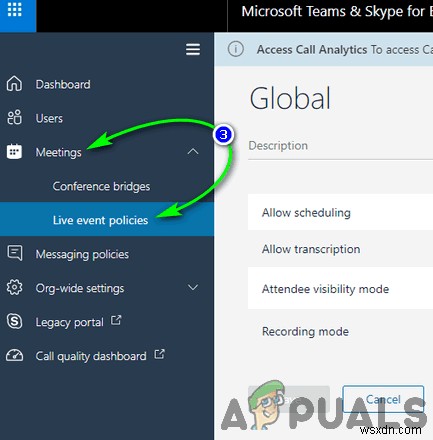Open Users in the sidebar

click(49, 118)
